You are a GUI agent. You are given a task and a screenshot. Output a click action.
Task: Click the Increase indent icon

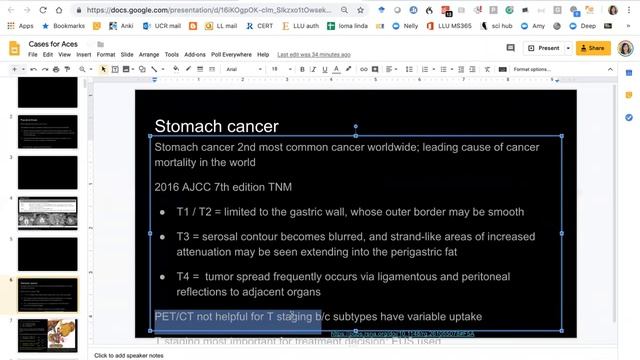[x=472, y=69]
